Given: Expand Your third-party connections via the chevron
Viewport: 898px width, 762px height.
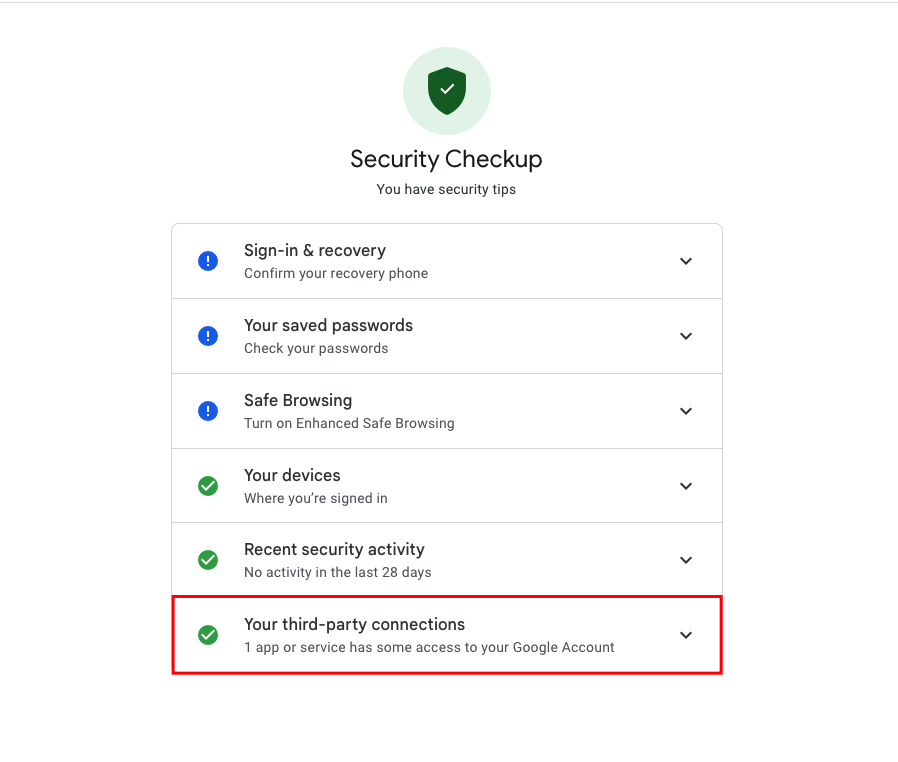Looking at the screenshot, I should pos(686,635).
